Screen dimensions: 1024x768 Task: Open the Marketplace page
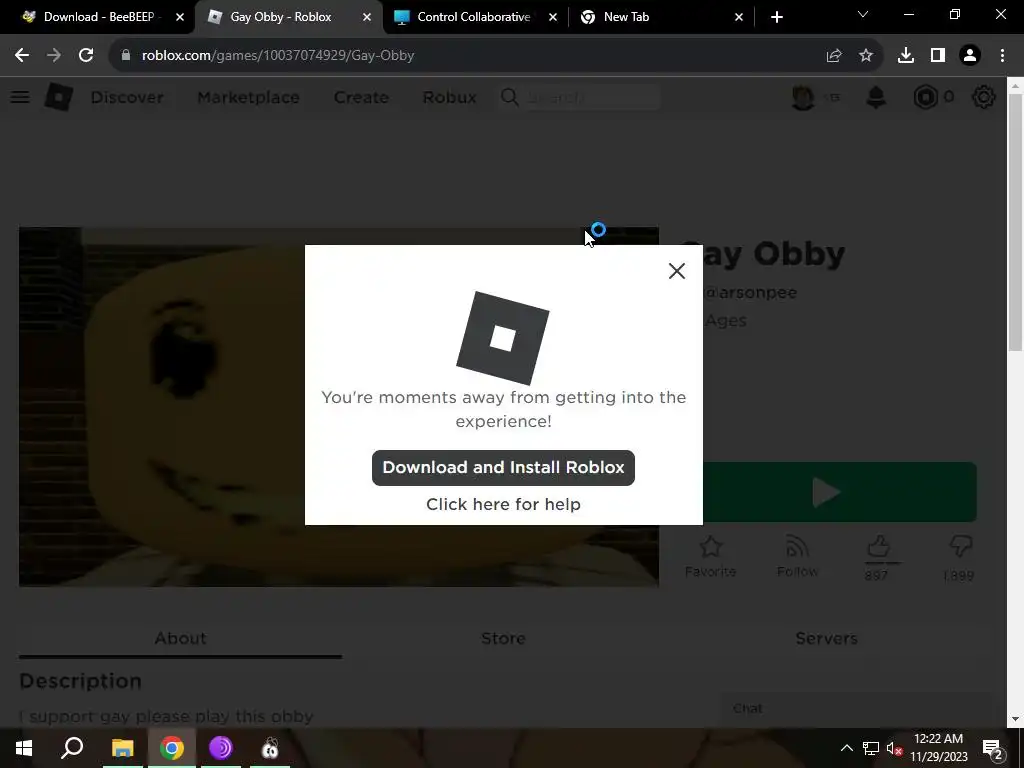[x=248, y=97]
